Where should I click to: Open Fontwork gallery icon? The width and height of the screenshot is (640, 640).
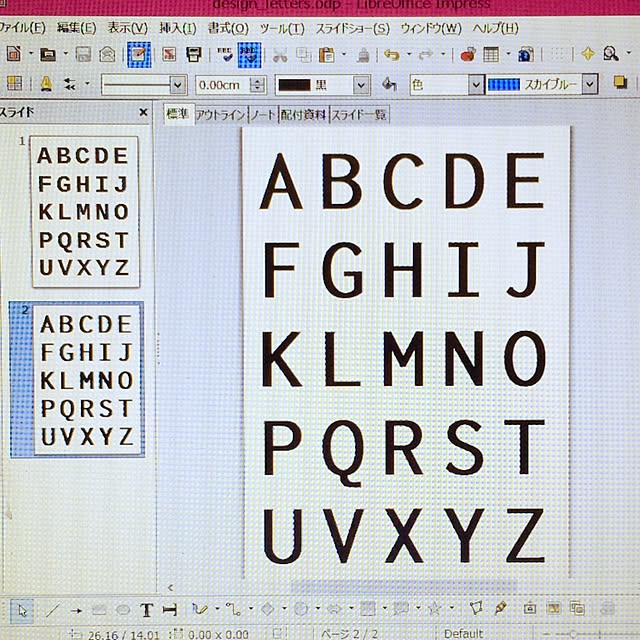coord(530,609)
